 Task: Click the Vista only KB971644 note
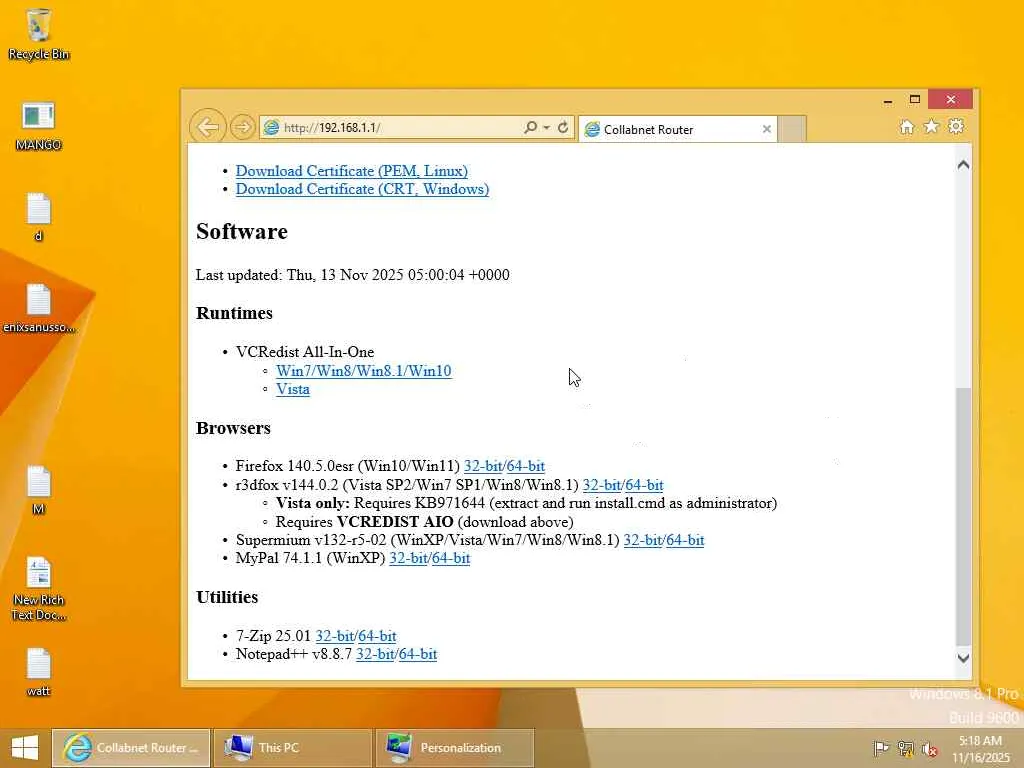coord(526,503)
